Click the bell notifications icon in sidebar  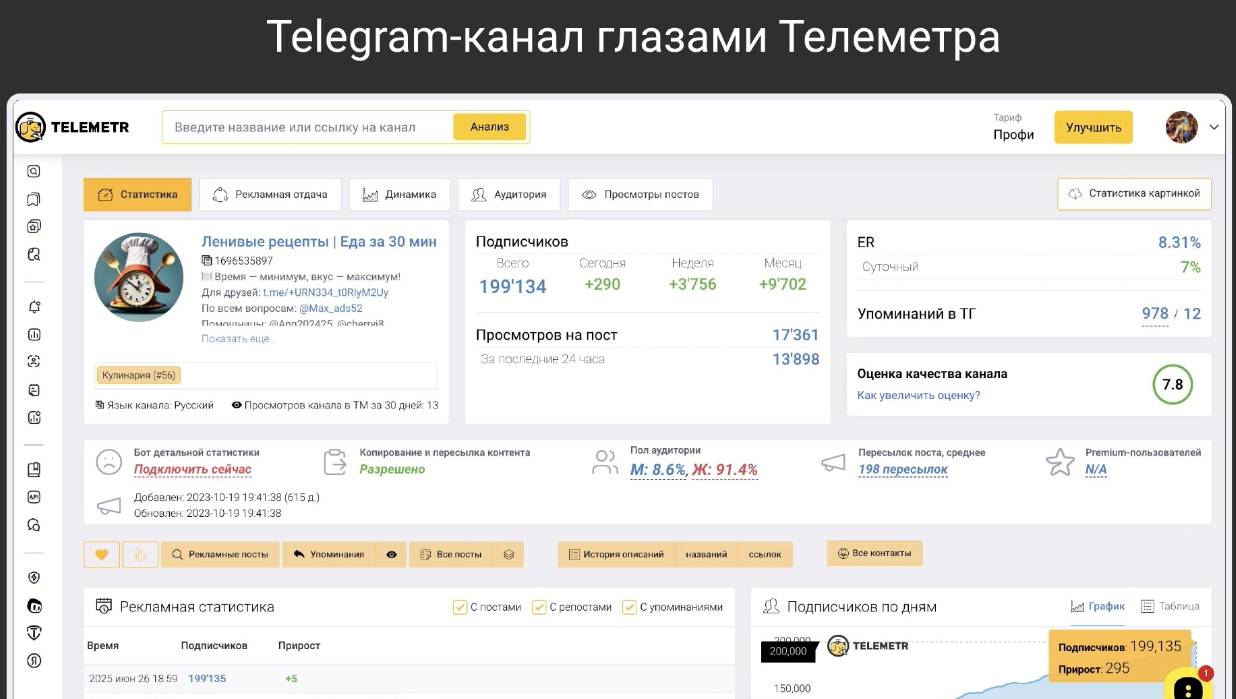click(x=34, y=307)
